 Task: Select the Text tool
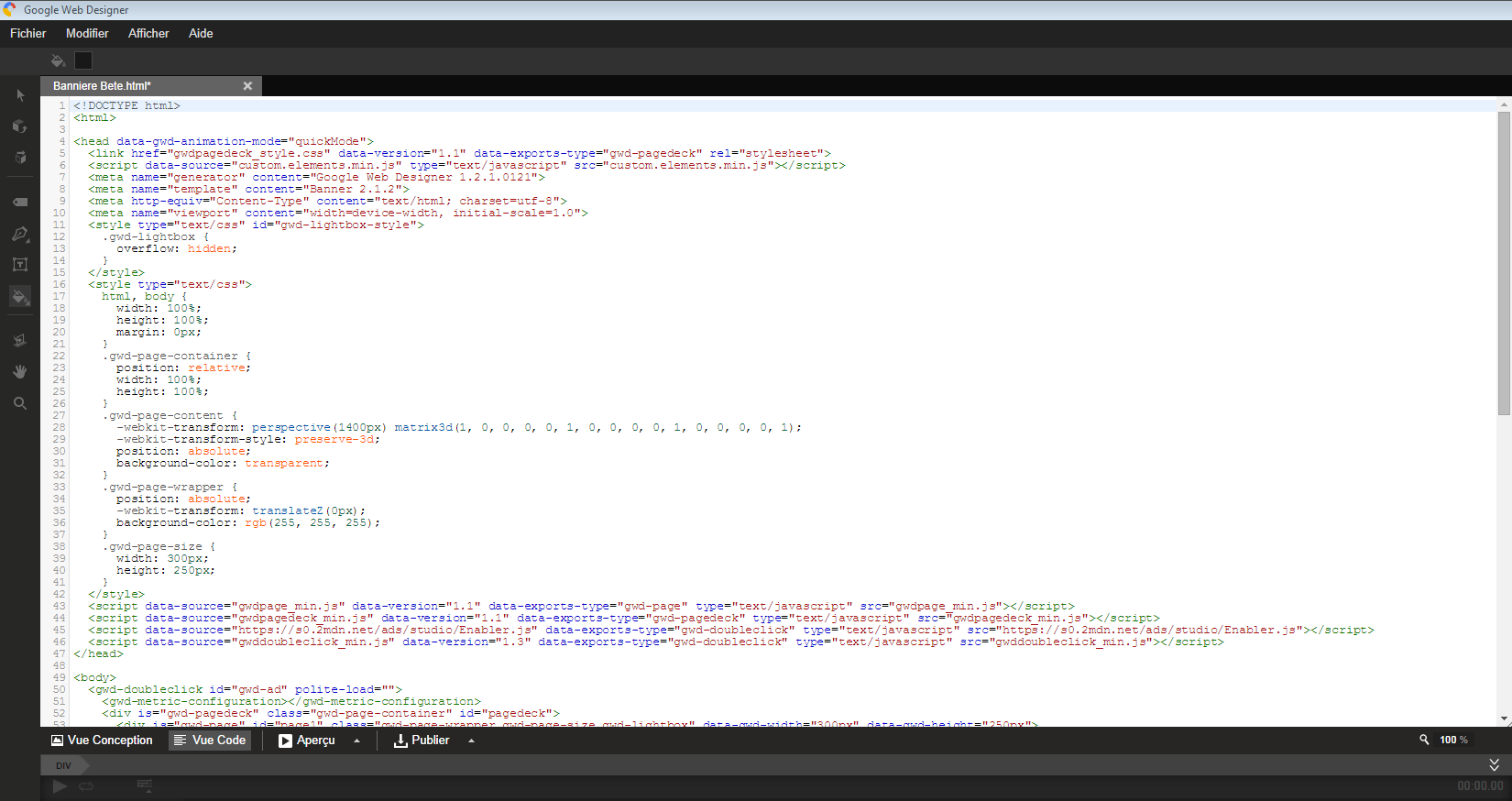pyautogui.click(x=20, y=265)
